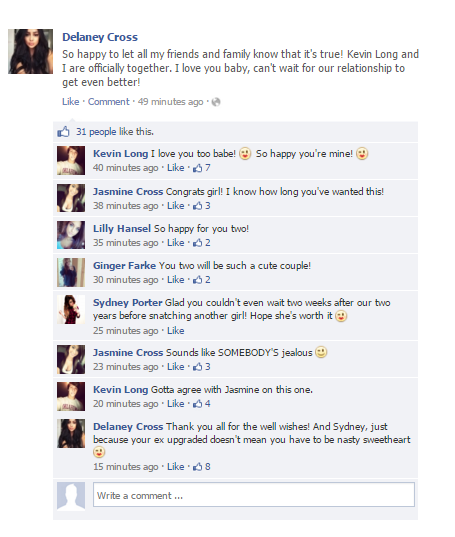455x537 pixels.
Task: Open Delaney Cross's large profile picture
Action: point(30,51)
